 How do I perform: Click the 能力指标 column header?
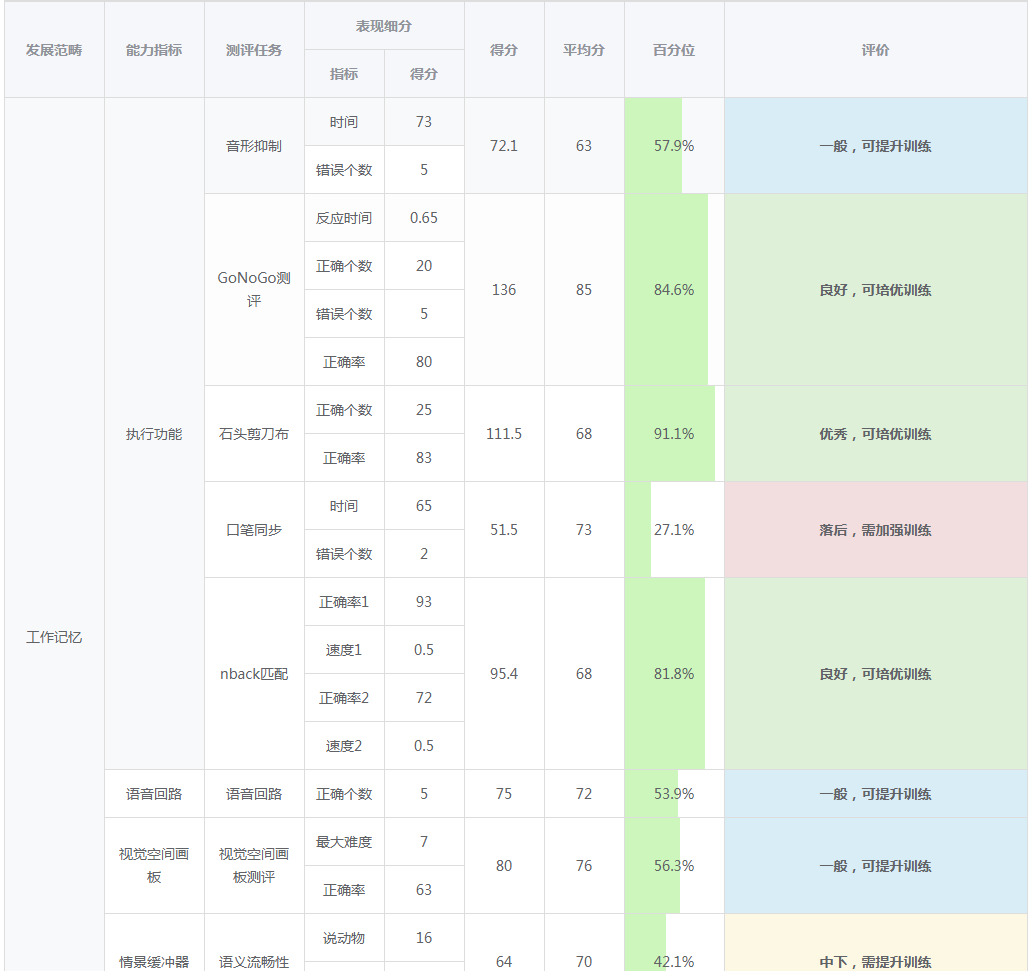pyautogui.click(x=154, y=50)
